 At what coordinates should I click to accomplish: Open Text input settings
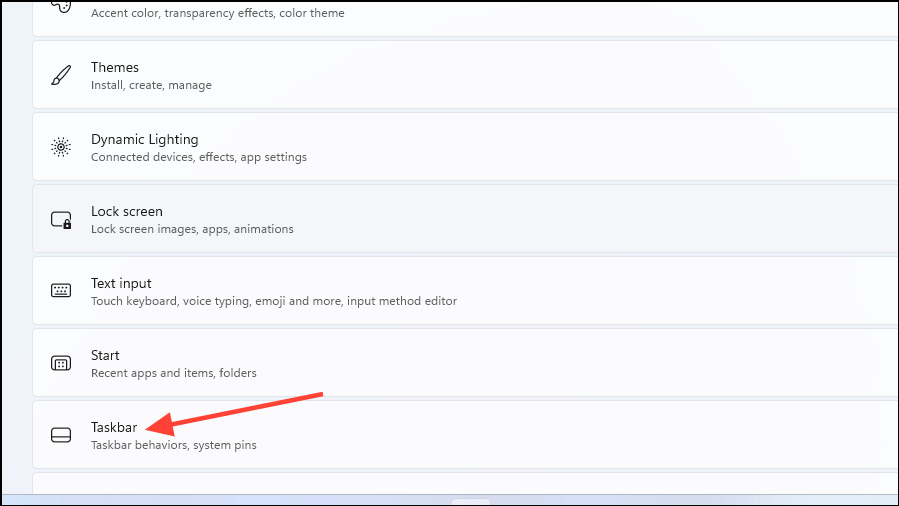pos(466,291)
